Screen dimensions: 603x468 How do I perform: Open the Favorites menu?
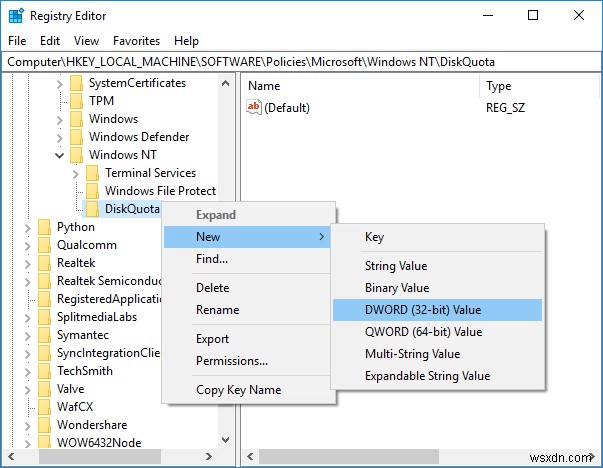coord(136,41)
